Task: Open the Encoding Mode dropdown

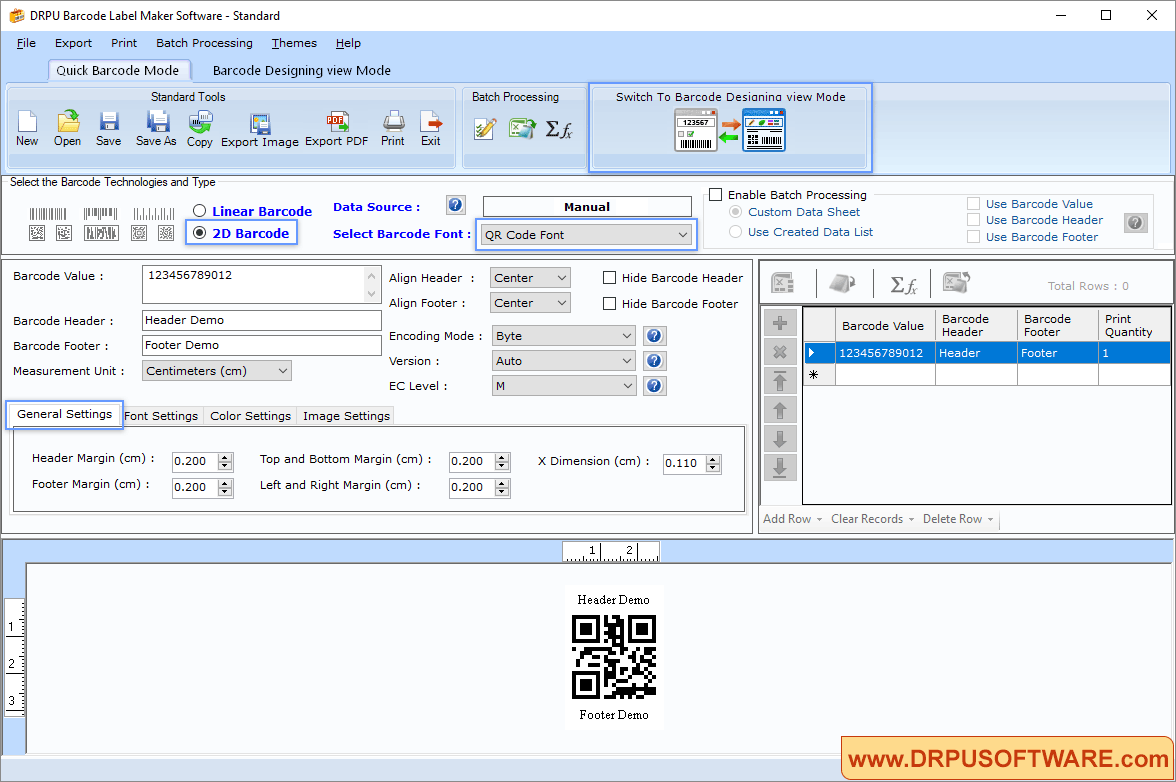Action: click(564, 336)
